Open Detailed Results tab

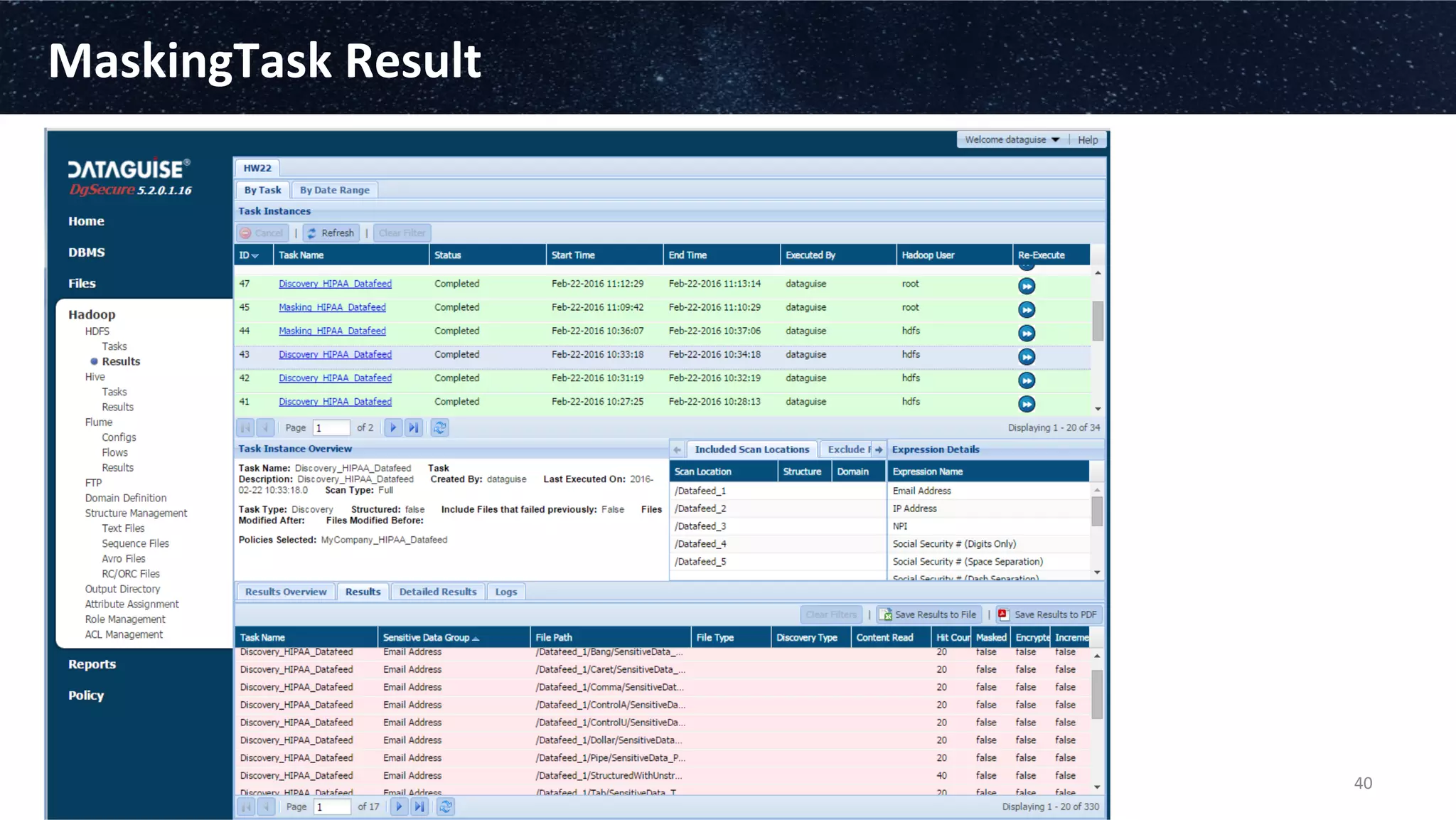(438, 592)
